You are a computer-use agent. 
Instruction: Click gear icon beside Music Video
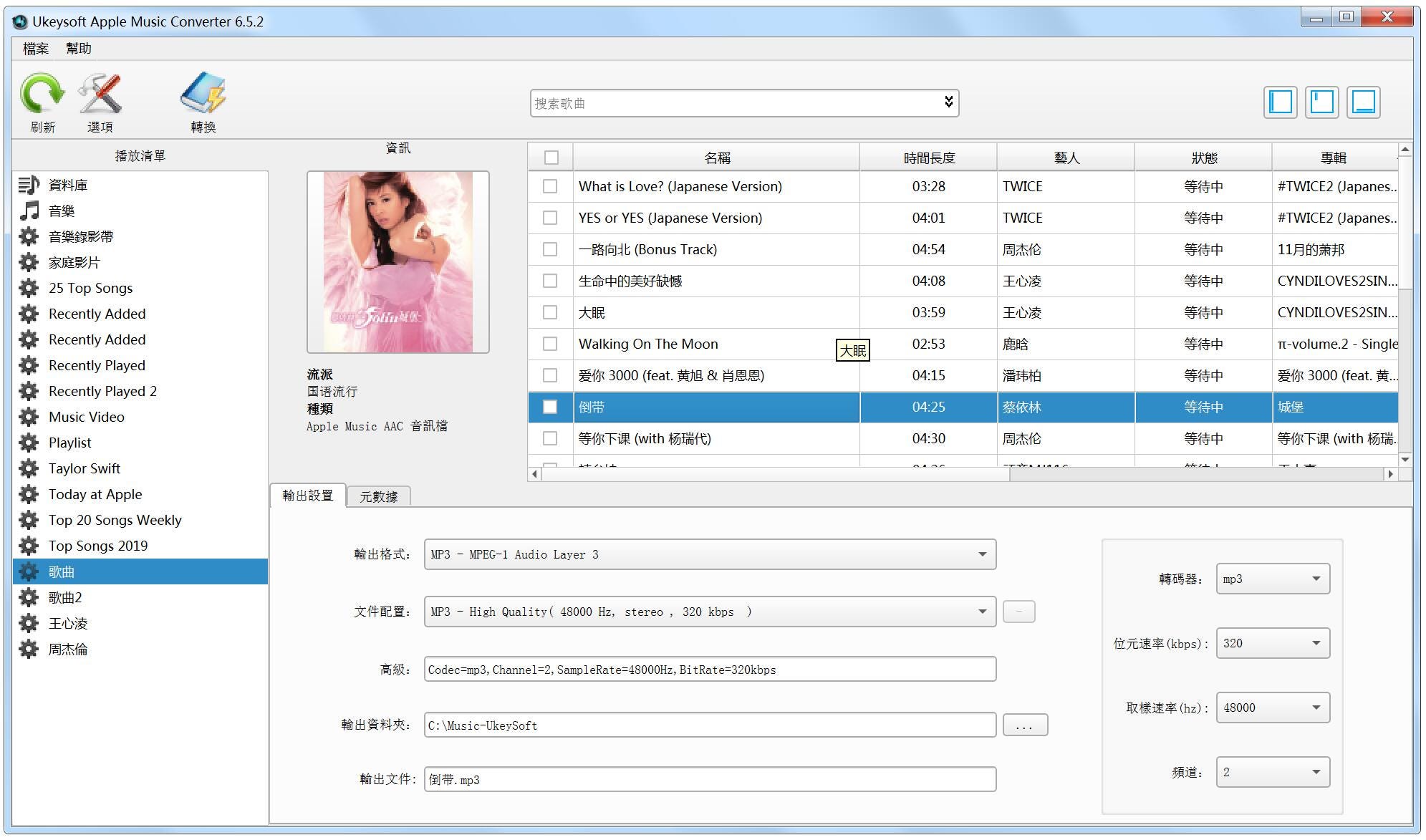(x=29, y=417)
